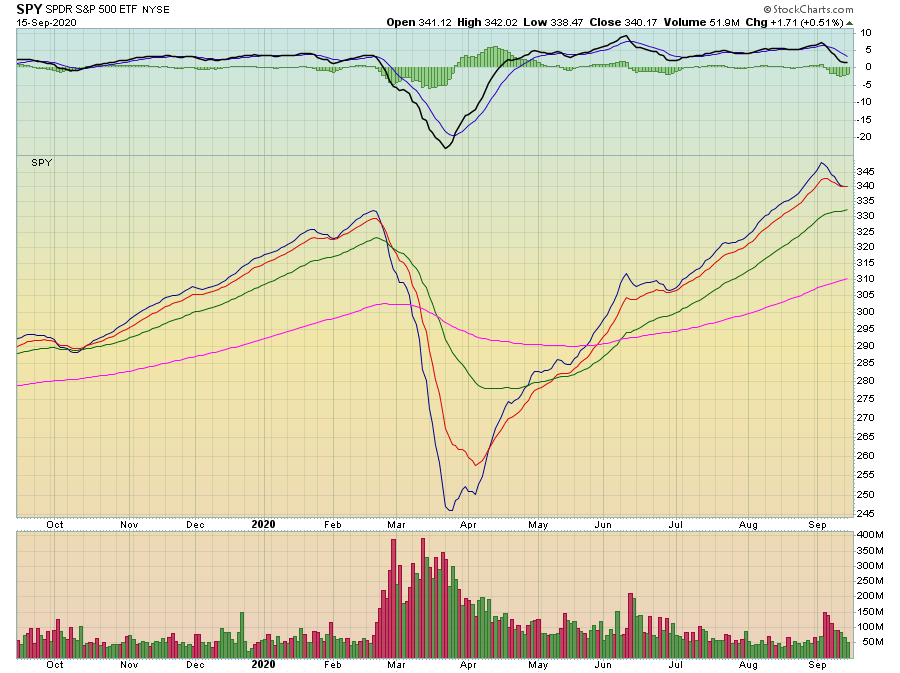Click the 305 price axis label

click(866, 295)
